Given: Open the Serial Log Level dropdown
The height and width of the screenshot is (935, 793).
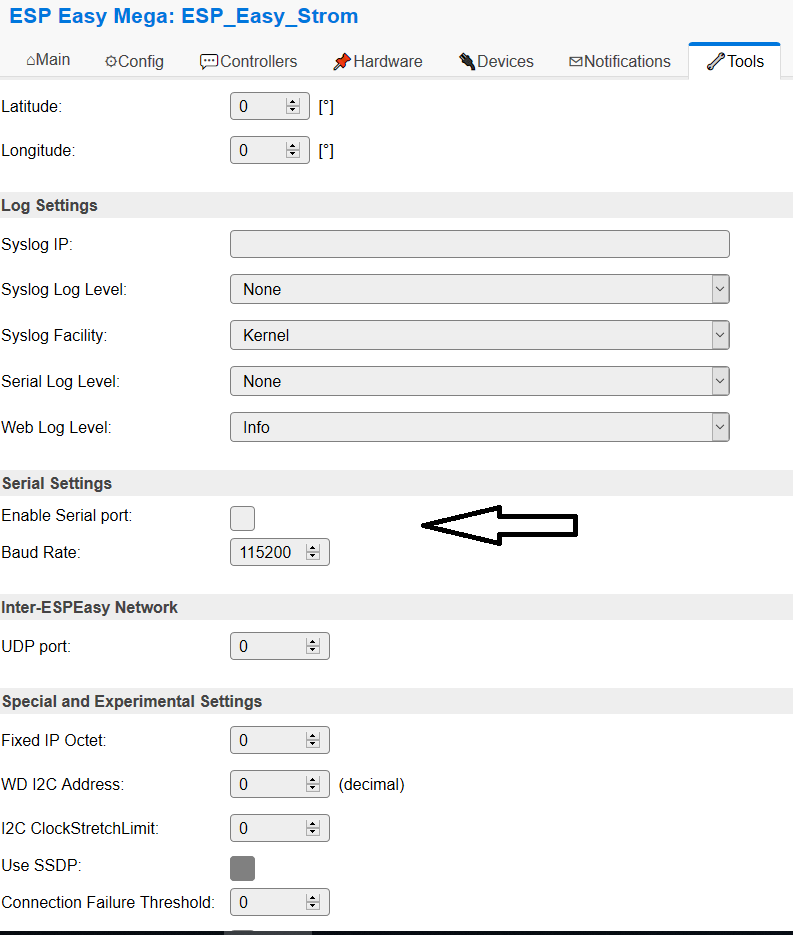Looking at the screenshot, I should coord(480,381).
